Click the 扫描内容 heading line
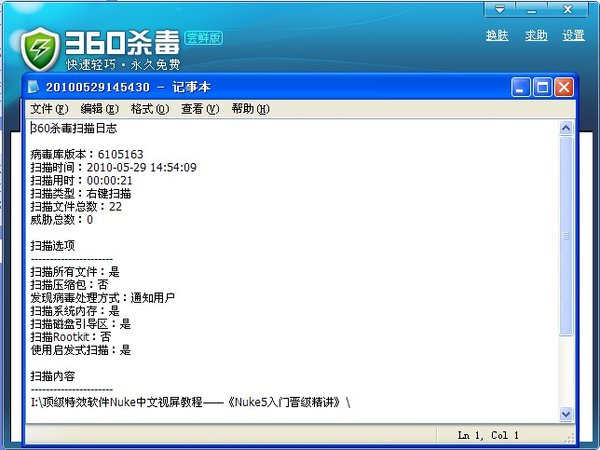 point(53,376)
